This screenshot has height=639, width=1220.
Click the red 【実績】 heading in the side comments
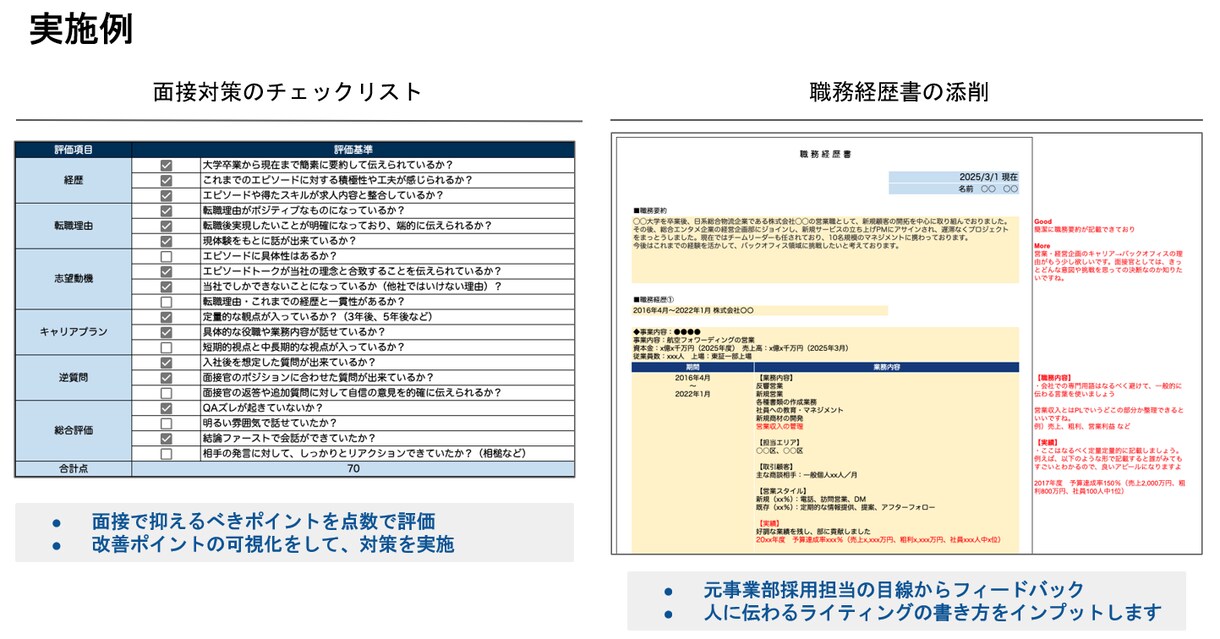[x=1050, y=441]
